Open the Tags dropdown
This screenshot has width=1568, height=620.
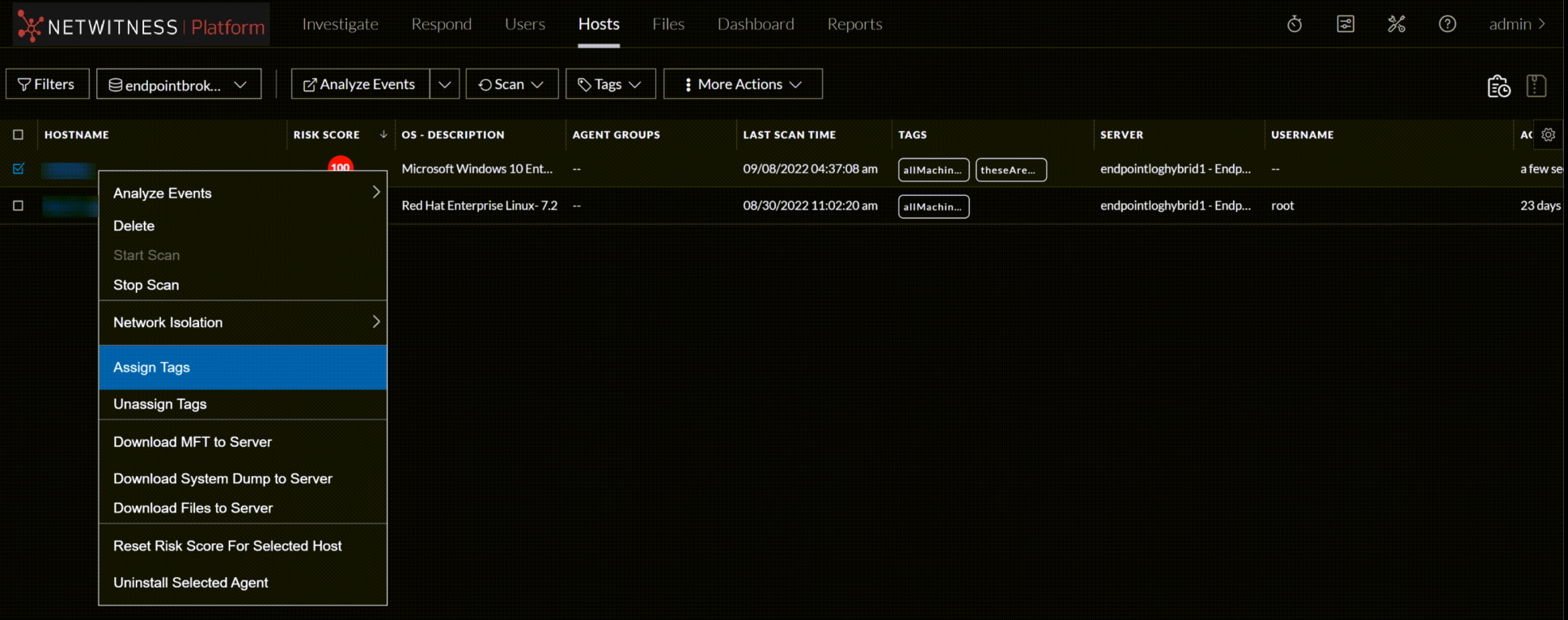[610, 84]
